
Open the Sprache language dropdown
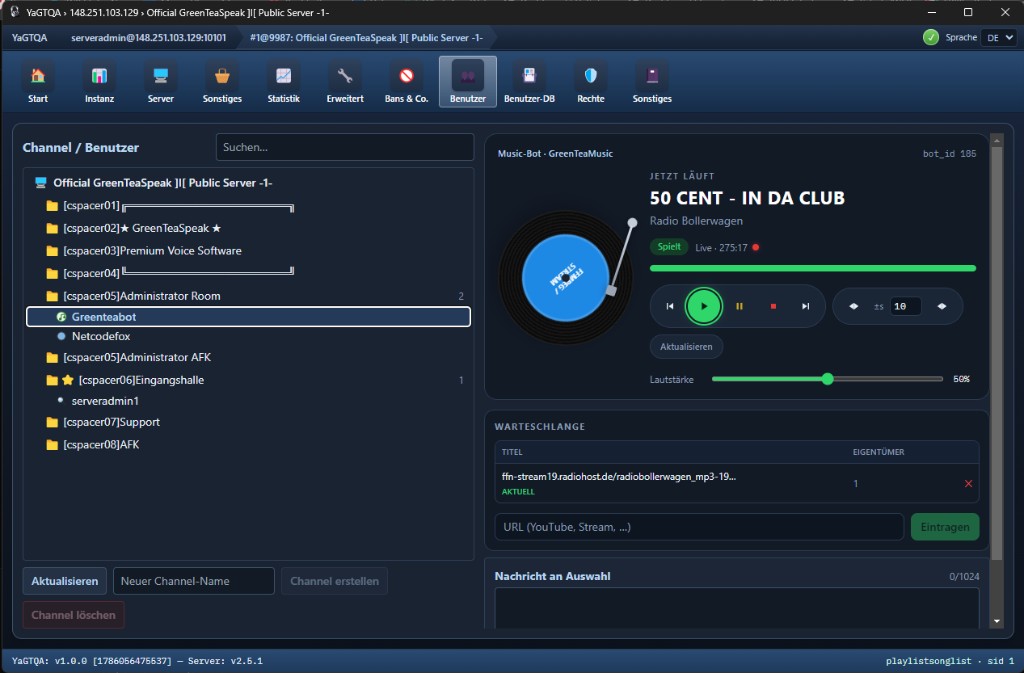[x=999, y=37]
